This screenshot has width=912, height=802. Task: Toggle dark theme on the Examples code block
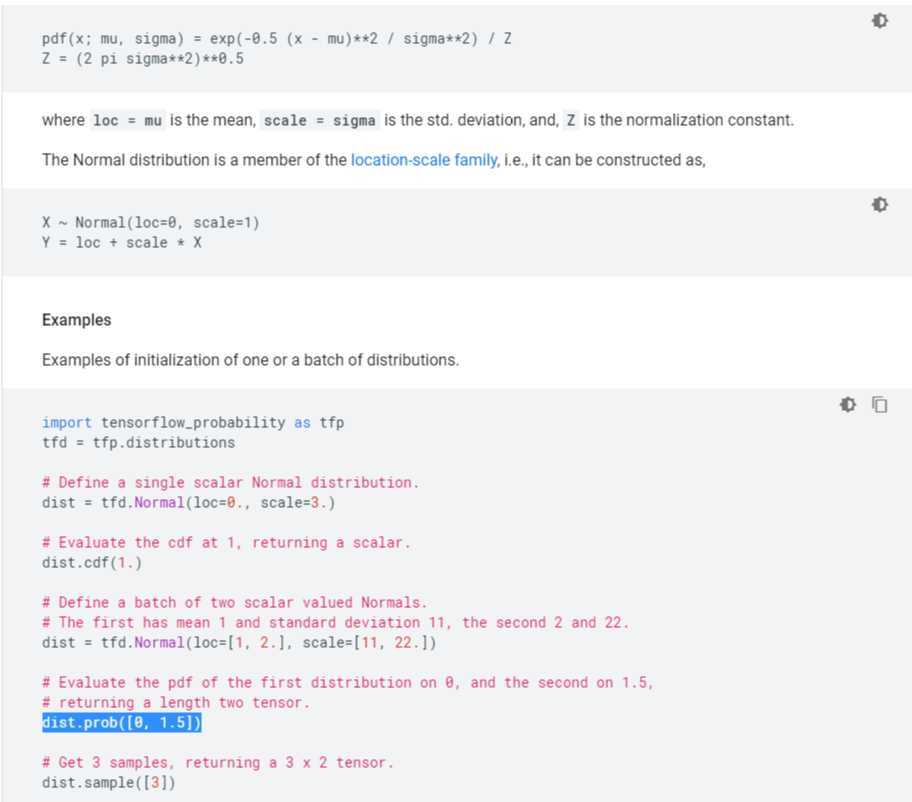coord(848,405)
